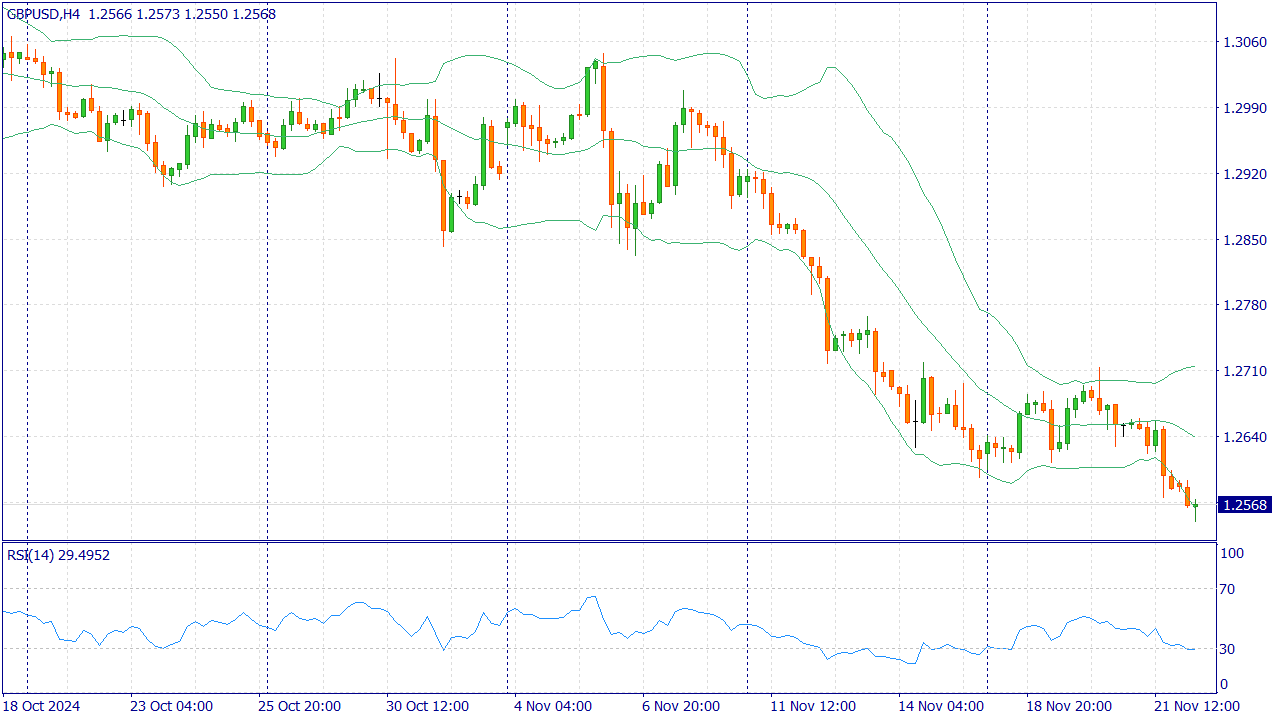
Task: Click the 18 Oct 2024 date label
Action: tap(42, 706)
